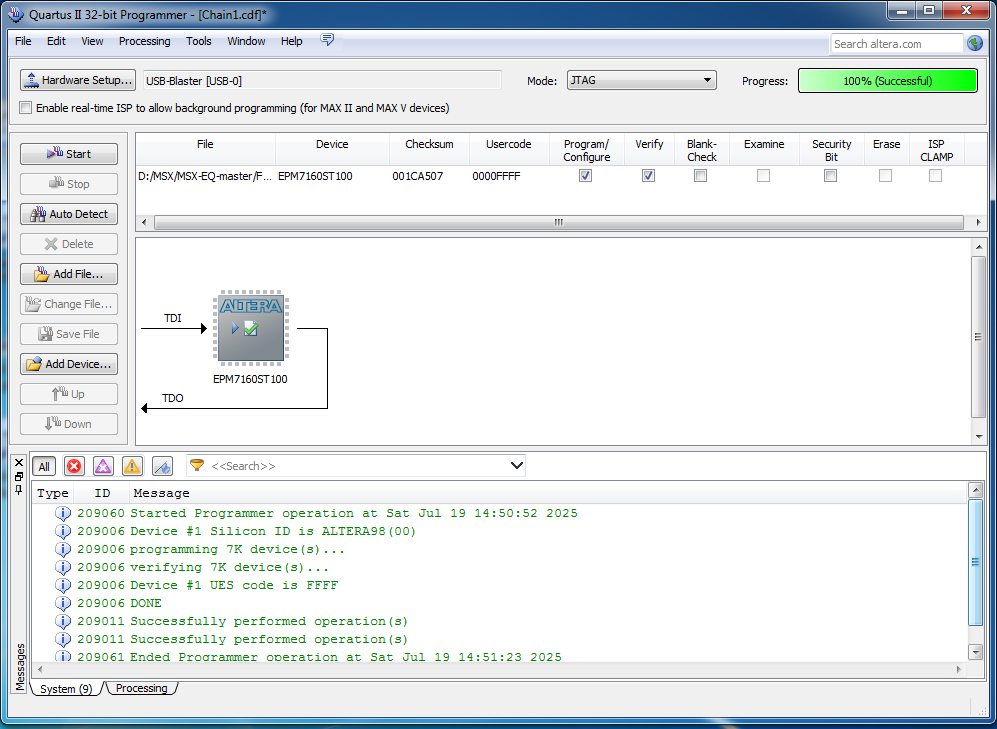
Task: Click the Start programming button
Action: [x=69, y=154]
